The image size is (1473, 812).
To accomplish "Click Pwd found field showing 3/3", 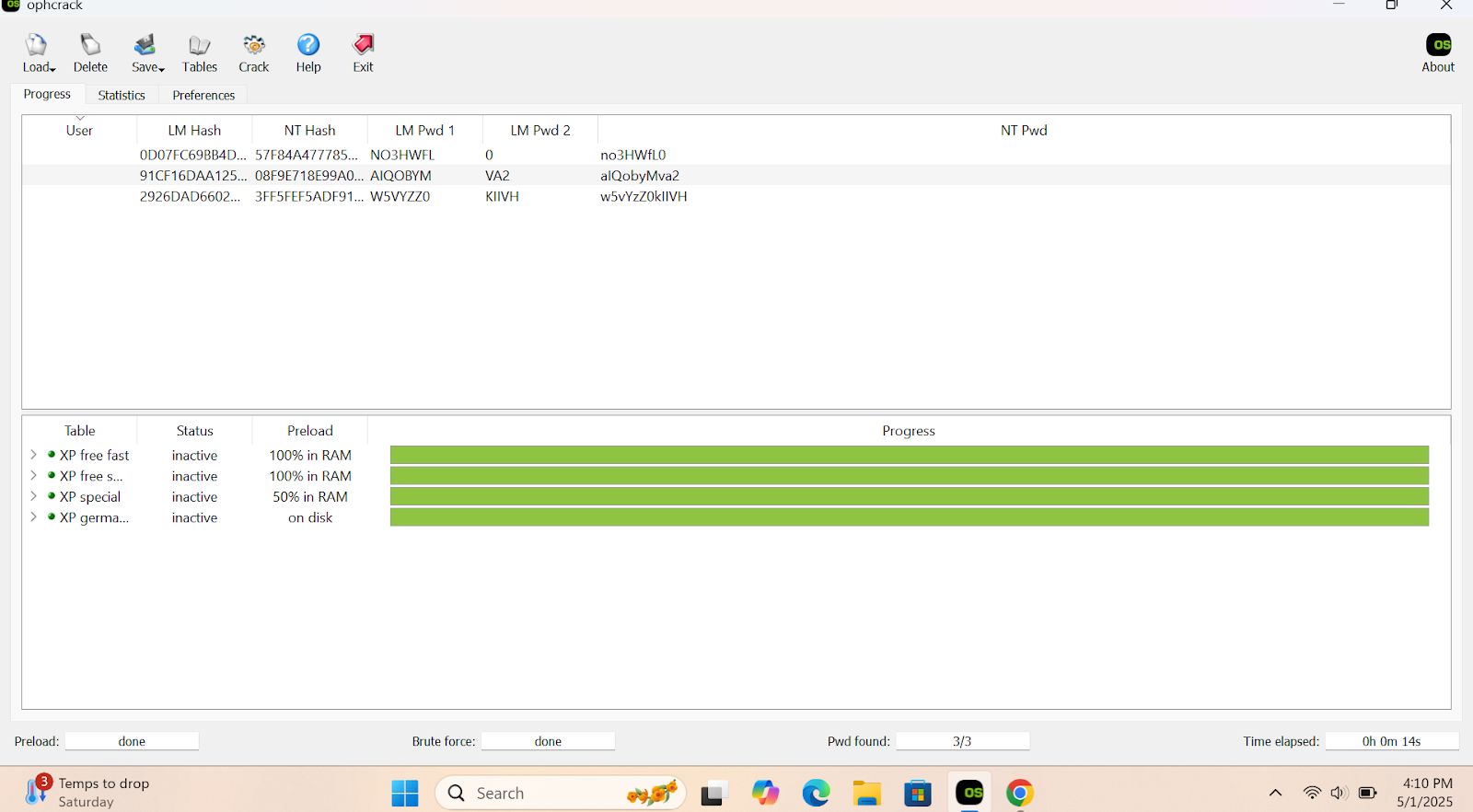I will coord(962,741).
